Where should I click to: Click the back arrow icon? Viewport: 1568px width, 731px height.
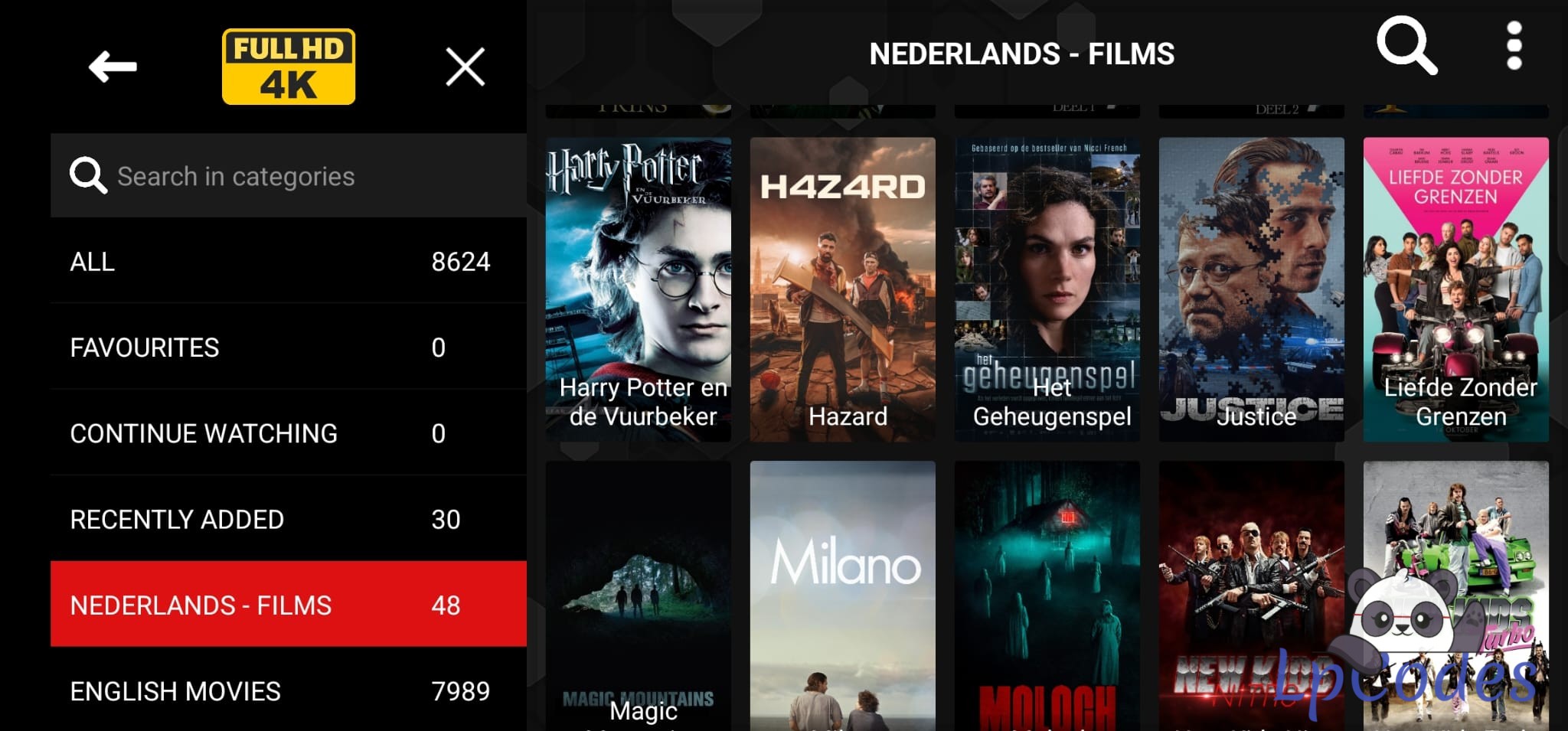tap(113, 67)
